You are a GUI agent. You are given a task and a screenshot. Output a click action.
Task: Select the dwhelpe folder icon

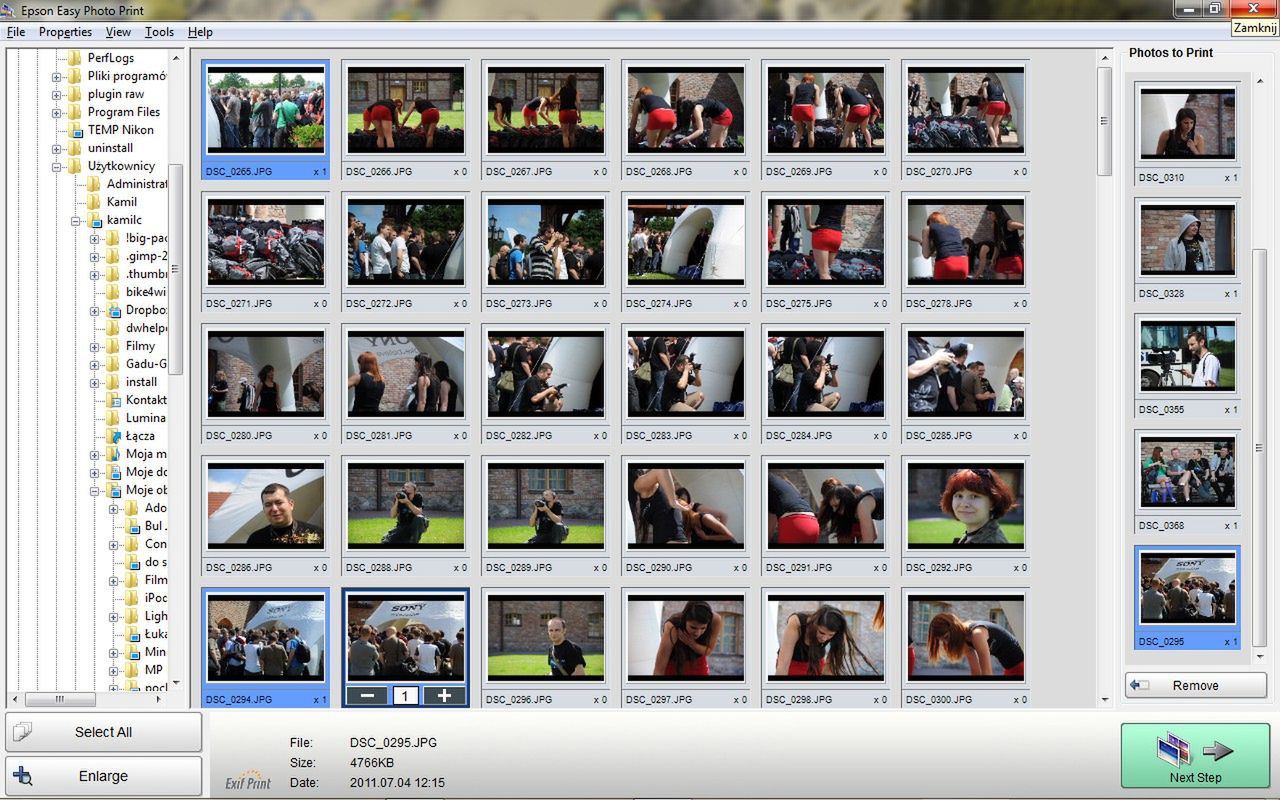click(x=113, y=328)
